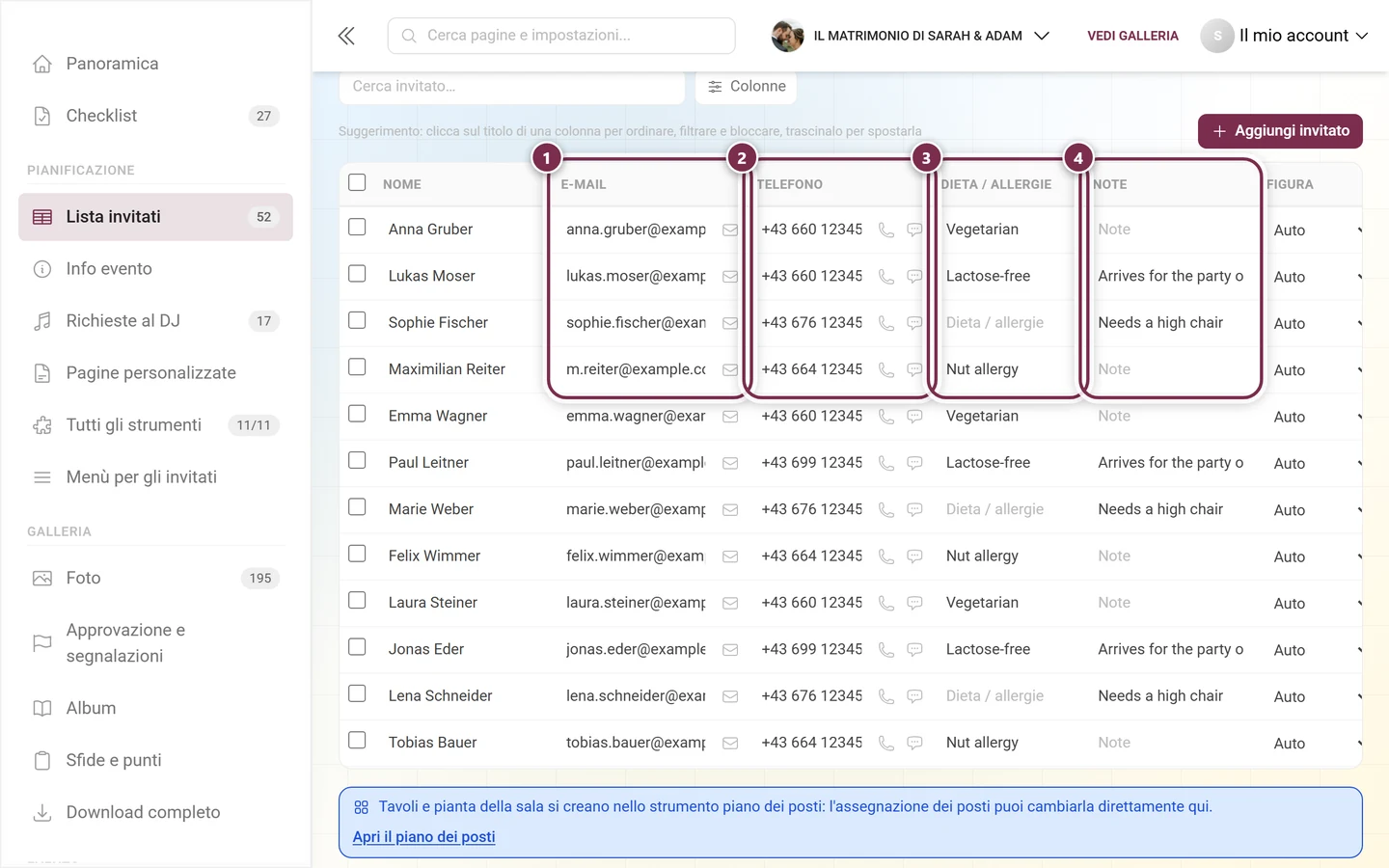
Task: Open Richieste al DJ page
Action: 155,321
